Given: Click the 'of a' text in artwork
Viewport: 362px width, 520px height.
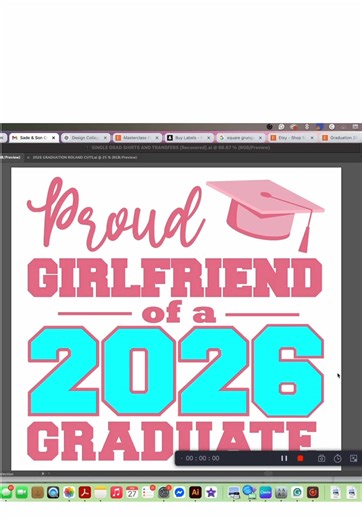Looking at the screenshot, I should click(179, 312).
